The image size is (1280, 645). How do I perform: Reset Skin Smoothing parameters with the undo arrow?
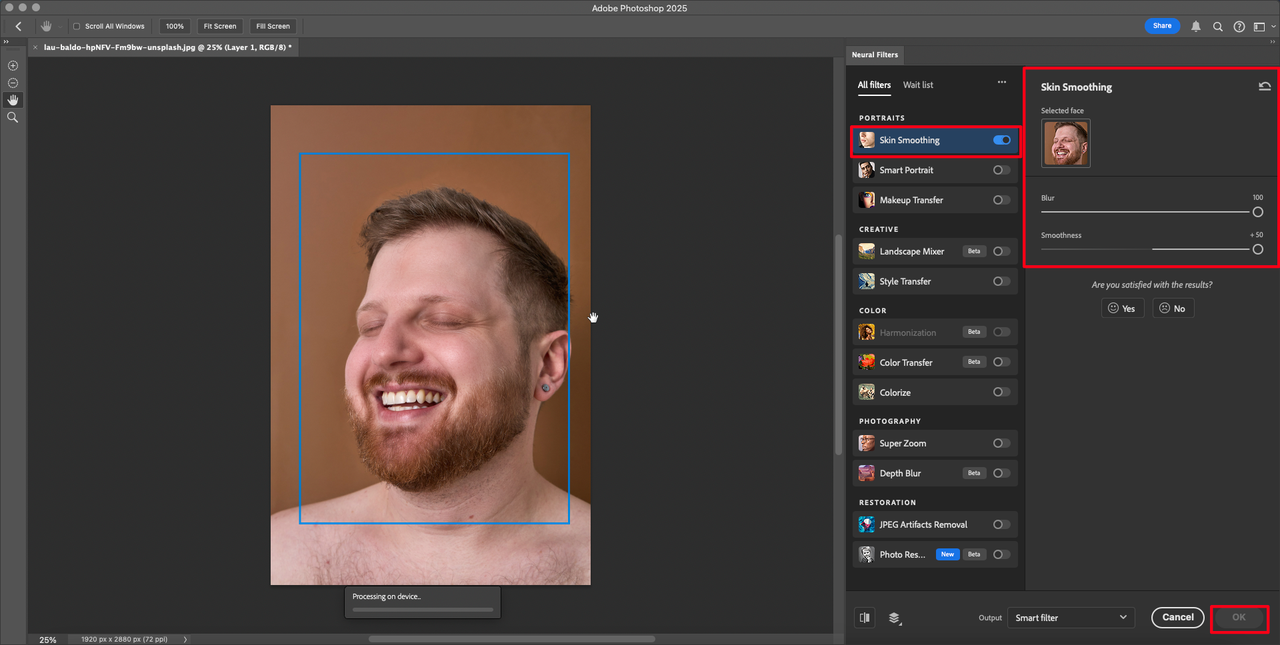point(1265,87)
